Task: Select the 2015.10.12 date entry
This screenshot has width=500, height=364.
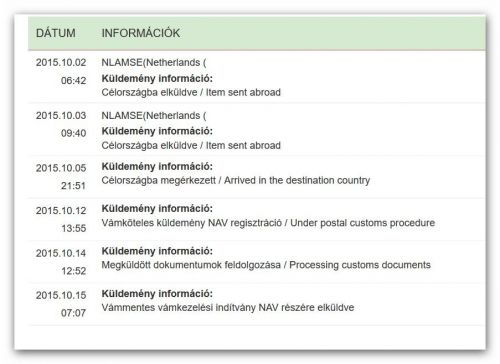Action: tap(61, 210)
